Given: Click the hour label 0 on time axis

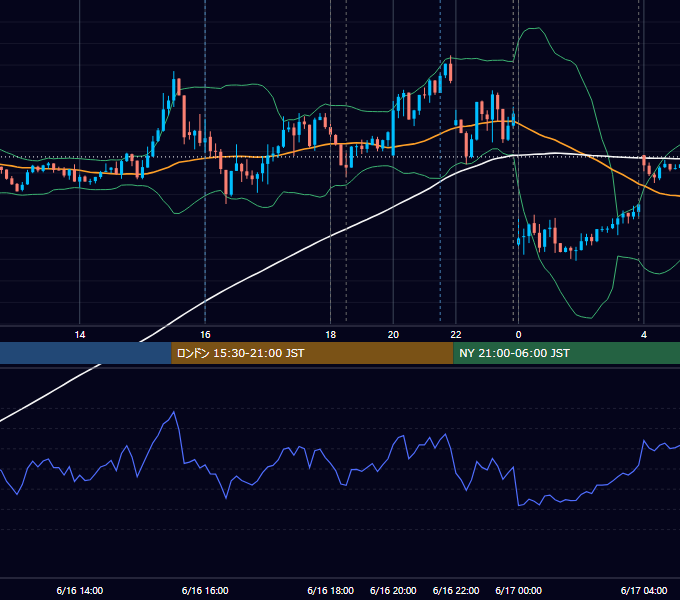Looking at the screenshot, I should pyautogui.click(x=518, y=335).
